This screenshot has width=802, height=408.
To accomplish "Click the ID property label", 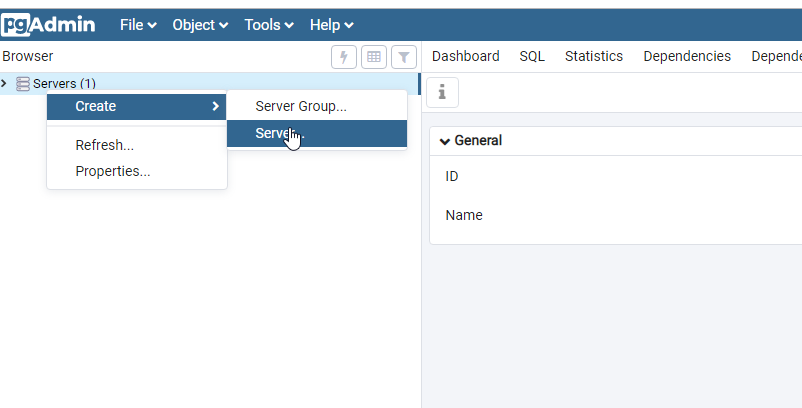I will 452,176.
